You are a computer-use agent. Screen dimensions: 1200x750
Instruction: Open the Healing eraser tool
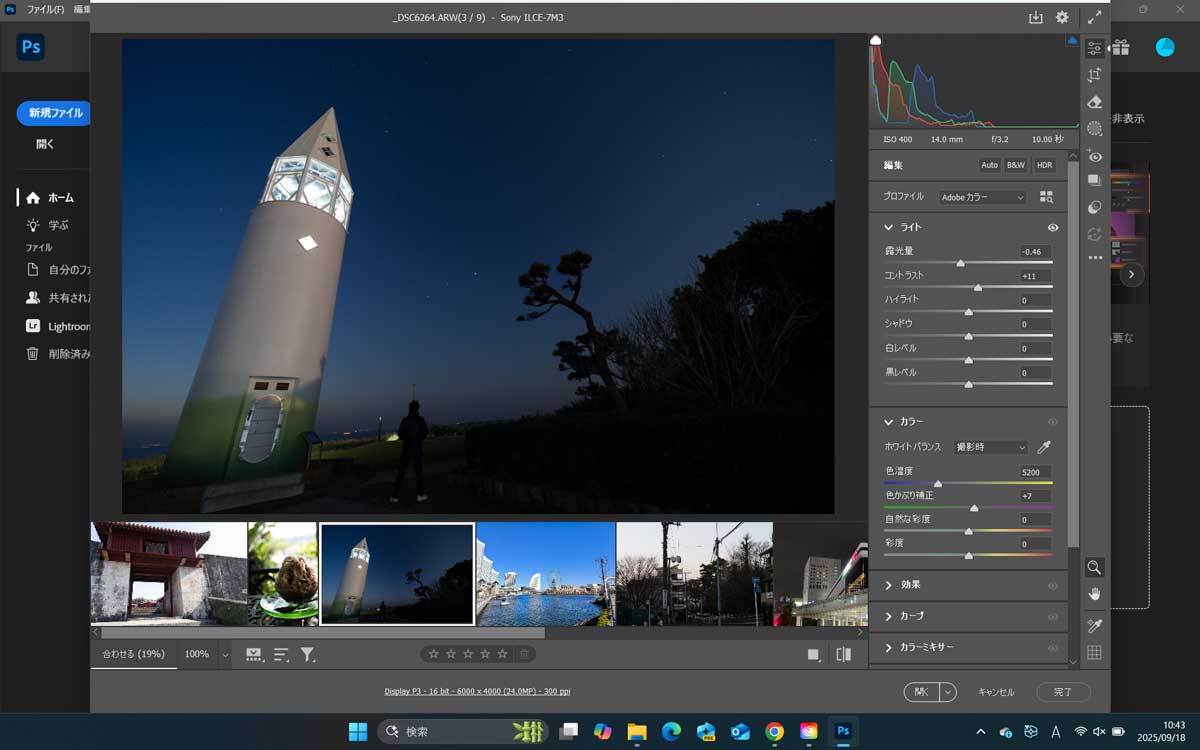pos(1095,102)
